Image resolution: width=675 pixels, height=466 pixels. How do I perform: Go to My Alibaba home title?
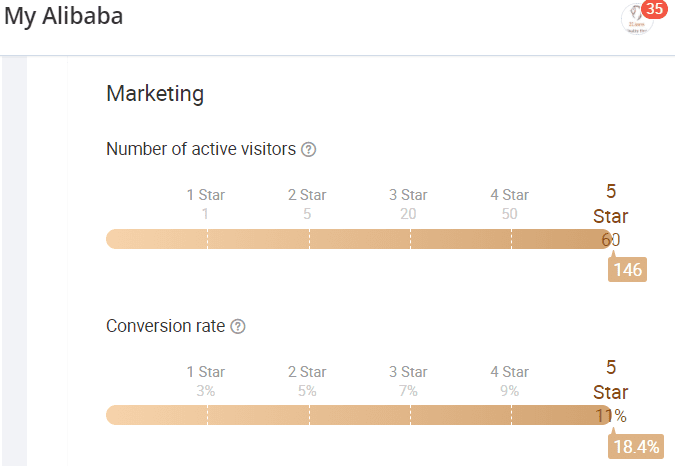click(x=64, y=17)
